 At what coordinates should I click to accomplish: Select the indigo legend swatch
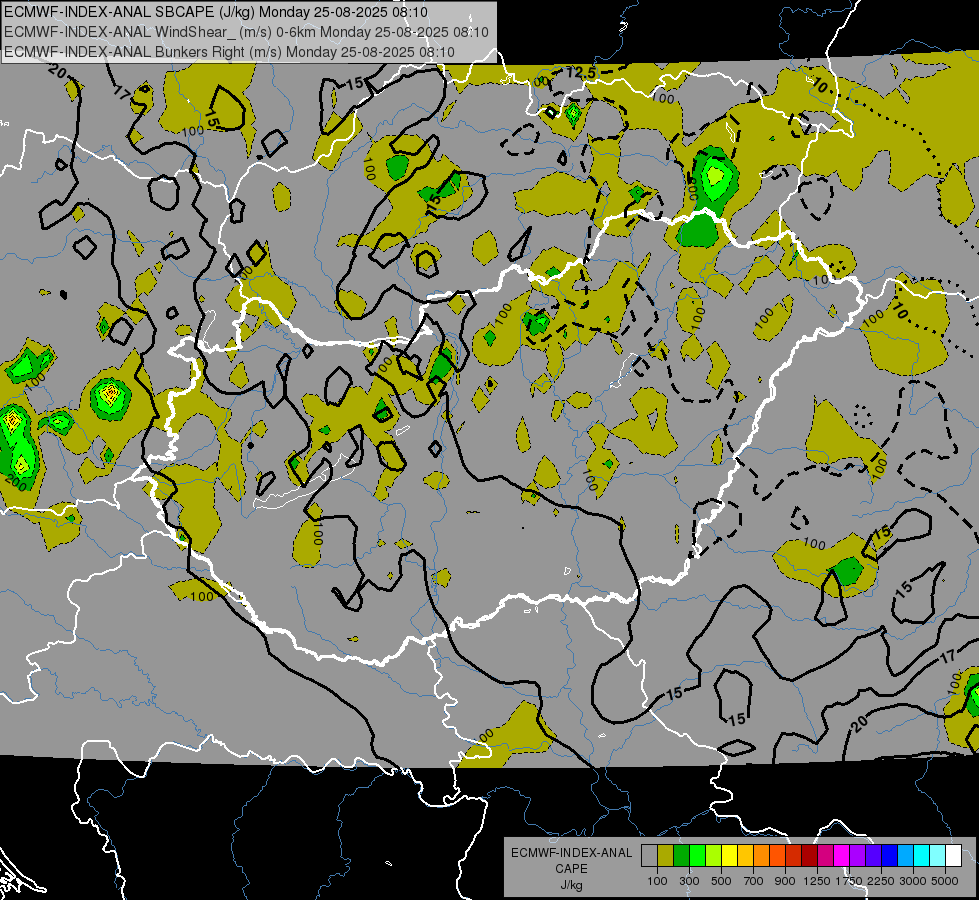(x=873, y=855)
